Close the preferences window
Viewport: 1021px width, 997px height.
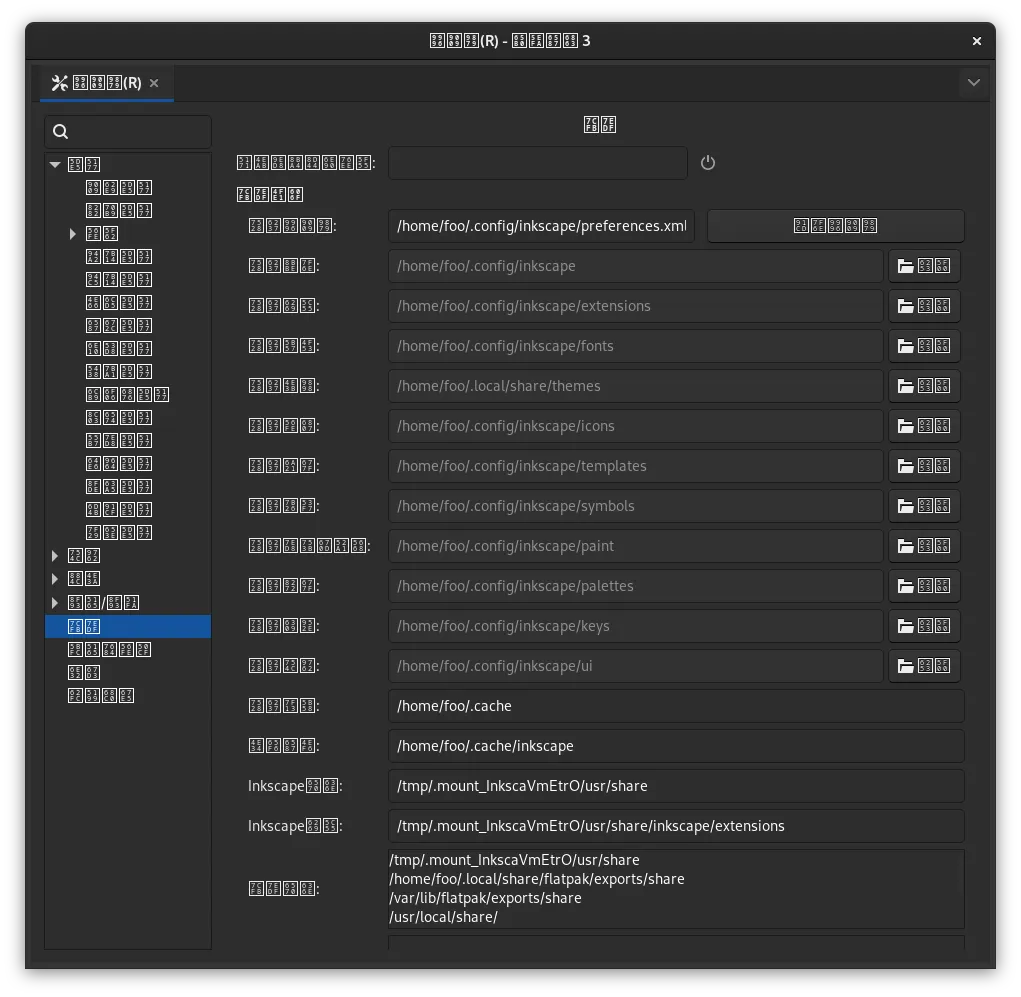[977, 41]
